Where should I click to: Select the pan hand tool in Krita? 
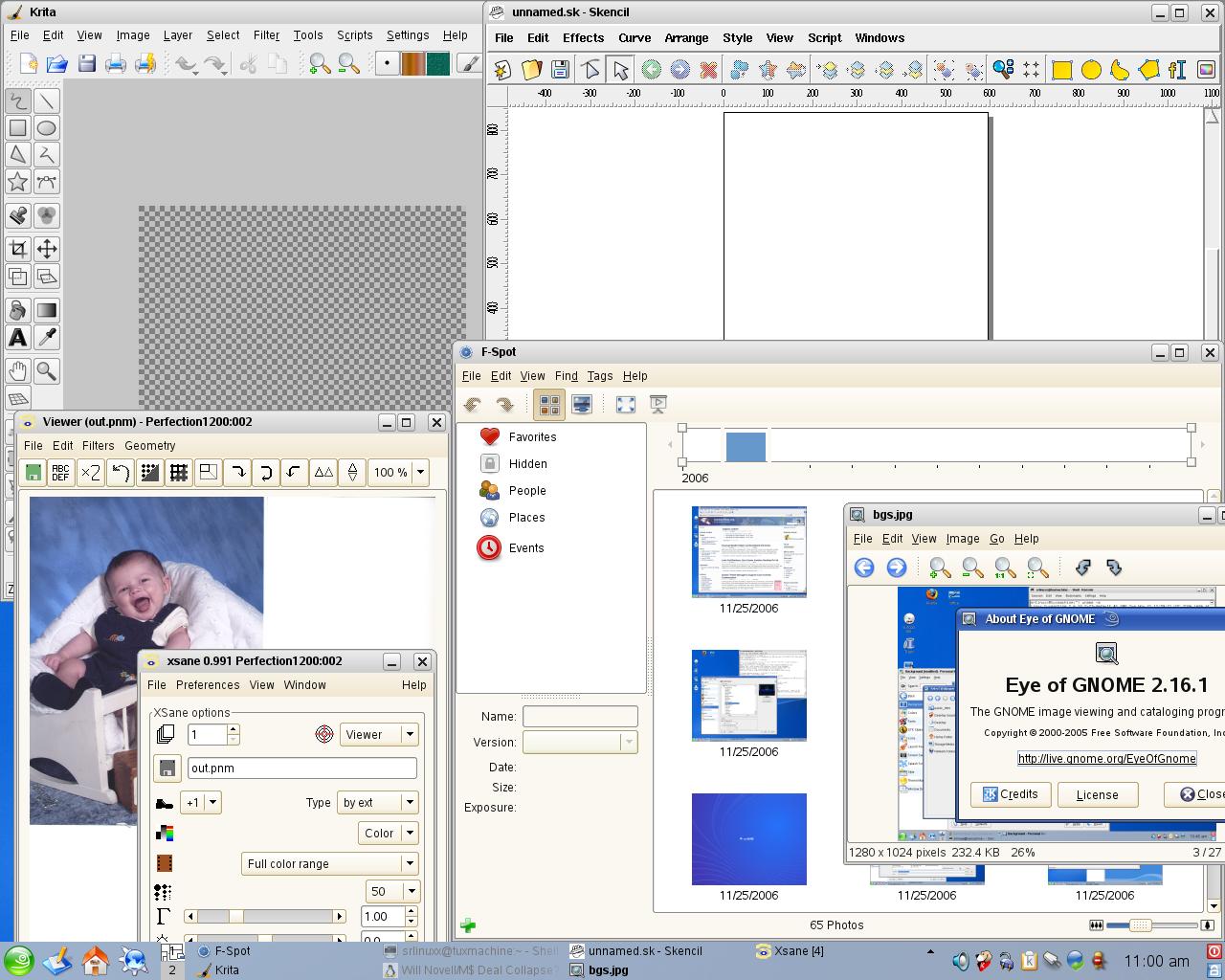tap(17, 371)
